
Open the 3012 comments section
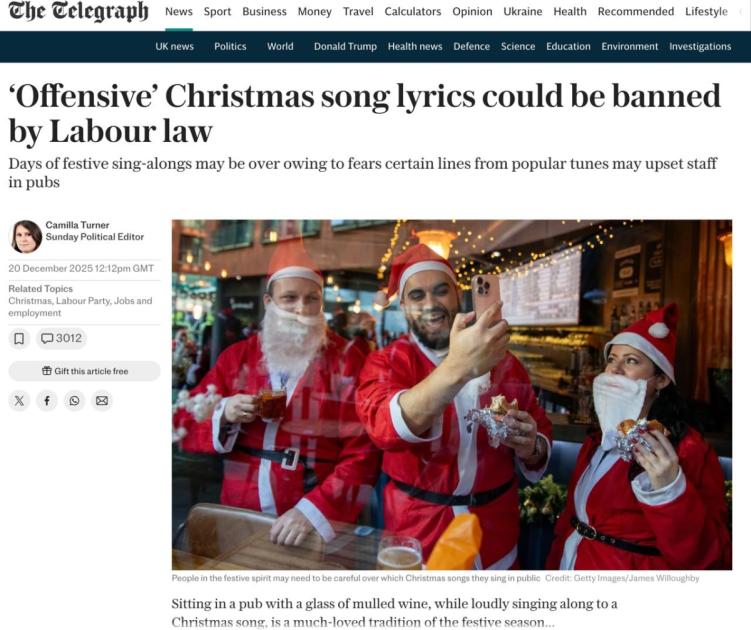pyautogui.click(x=61, y=339)
